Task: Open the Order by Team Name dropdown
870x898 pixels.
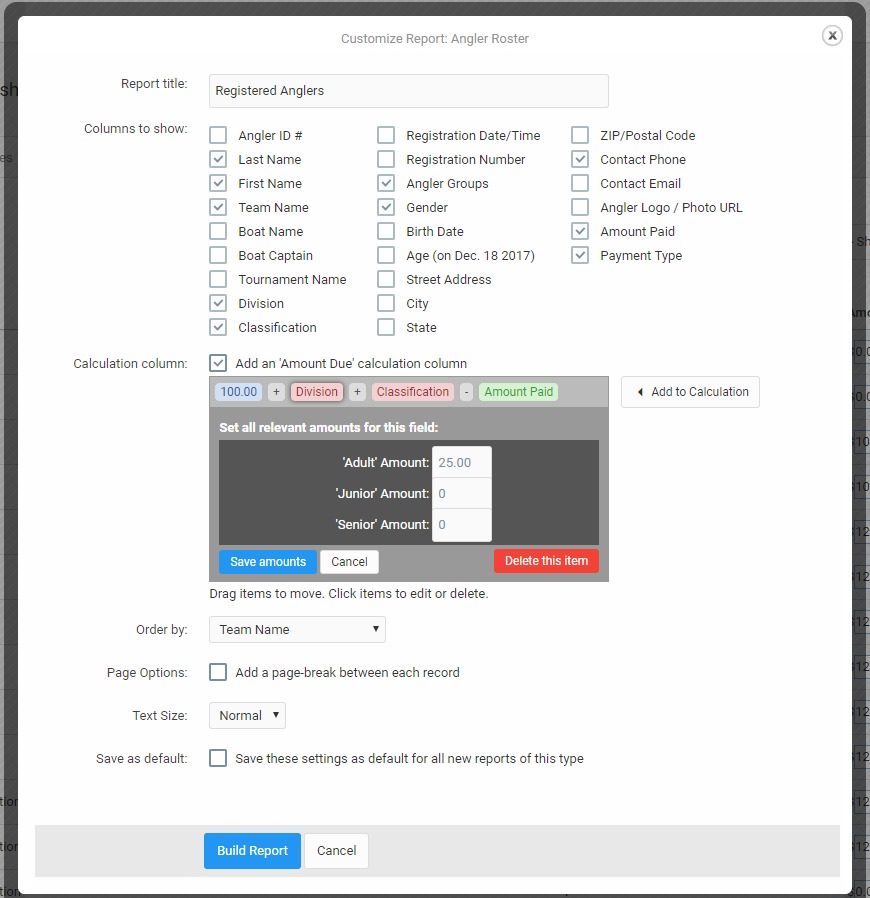Action: tap(297, 629)
